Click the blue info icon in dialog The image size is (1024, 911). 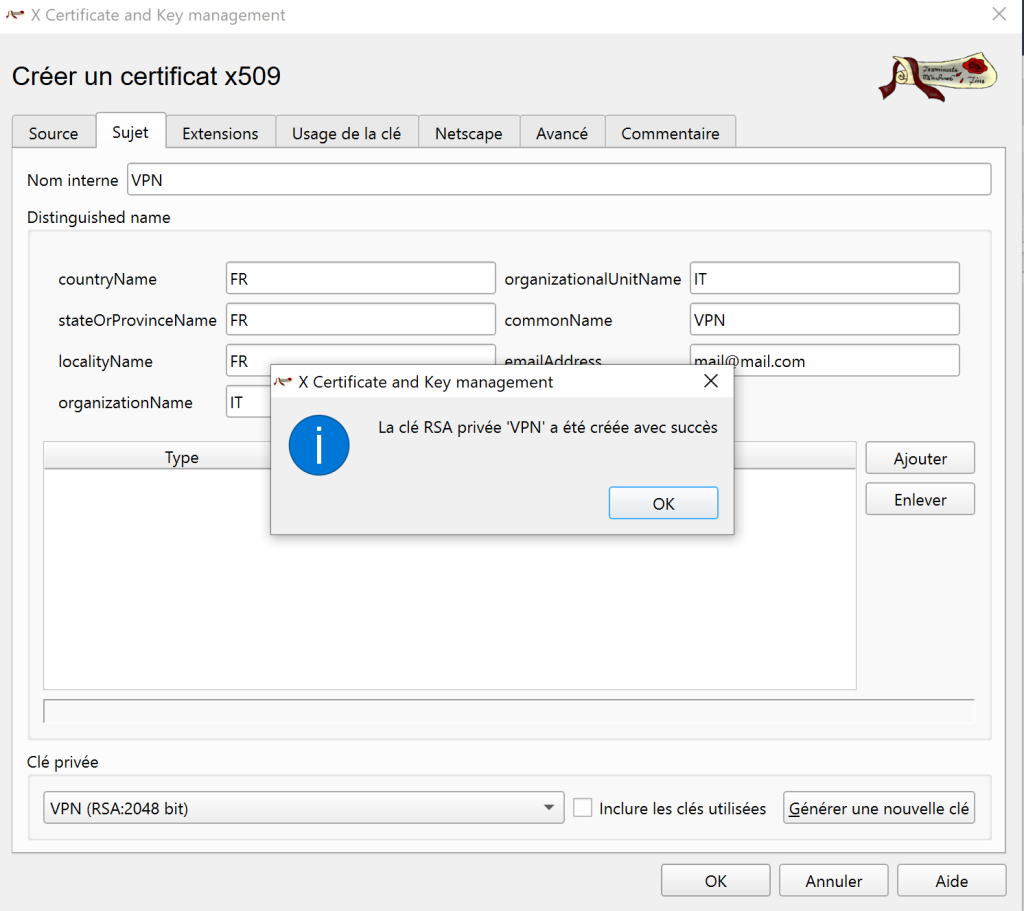pyautogui.click(x=319, y=445)
